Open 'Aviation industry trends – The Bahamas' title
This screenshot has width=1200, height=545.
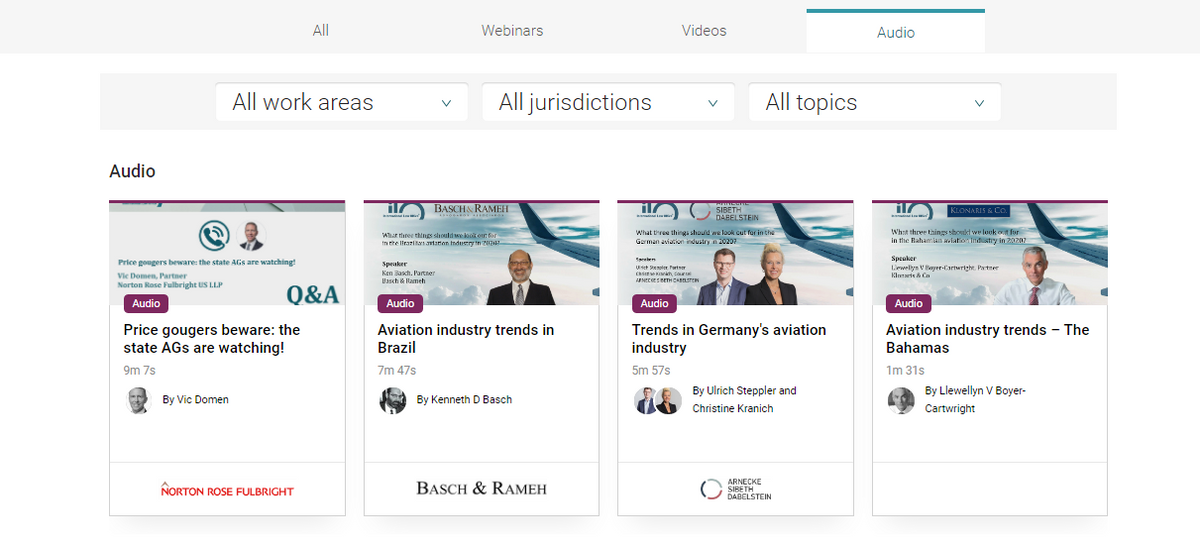pos(987,339)
